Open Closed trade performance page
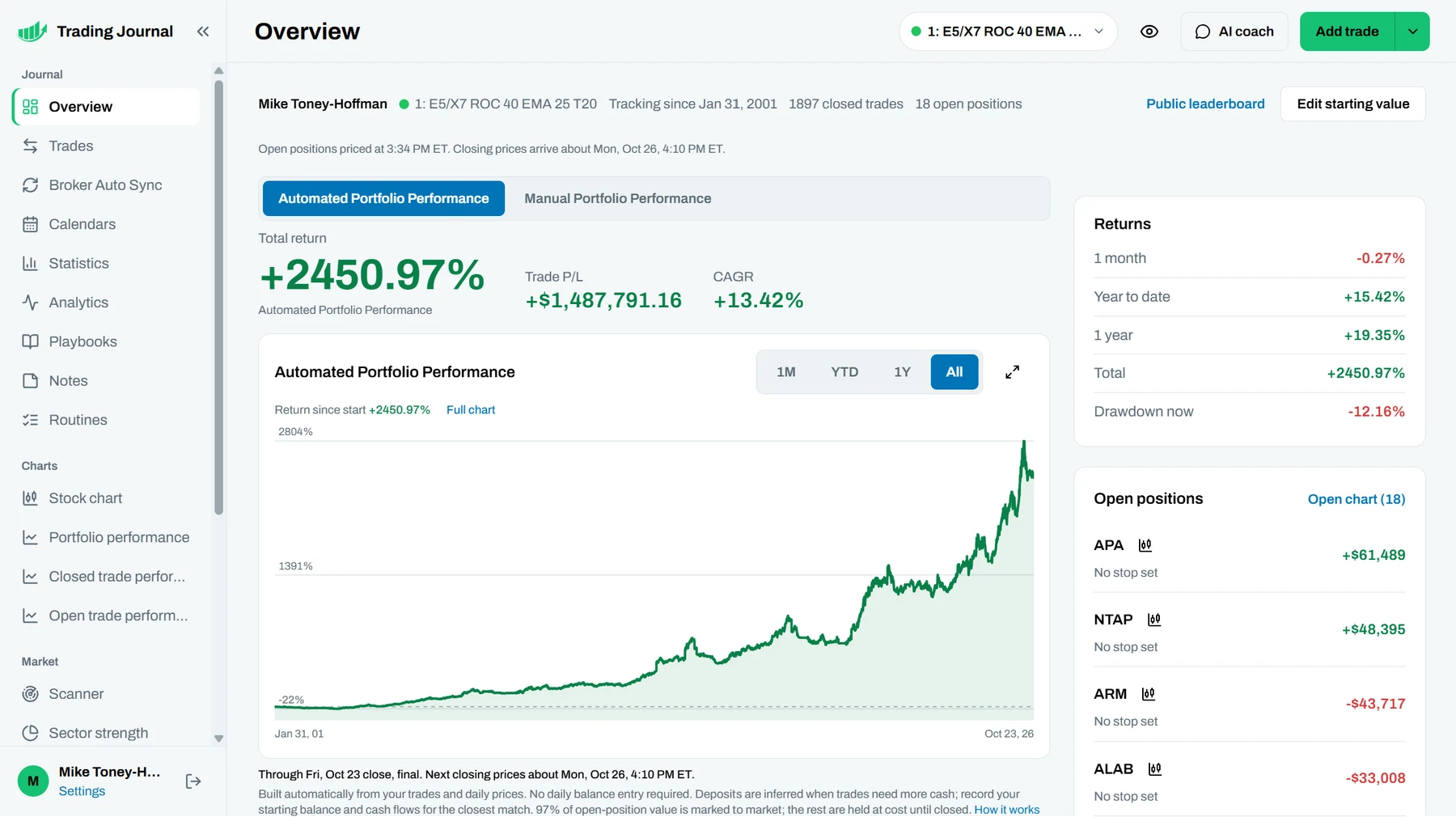Image resolution: width=1456 pixels, height=817 pixels. (106, 578)
